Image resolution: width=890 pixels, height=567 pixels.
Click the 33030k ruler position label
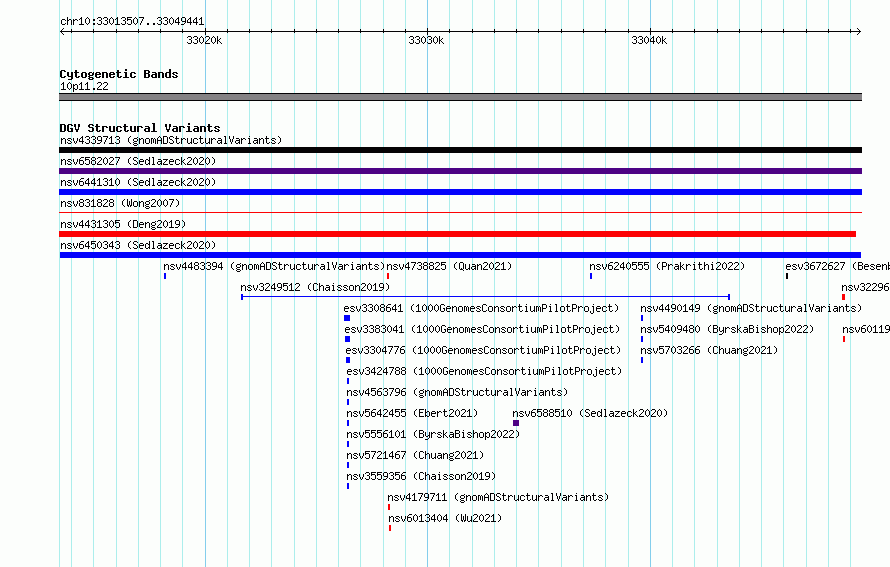[426, 40]
